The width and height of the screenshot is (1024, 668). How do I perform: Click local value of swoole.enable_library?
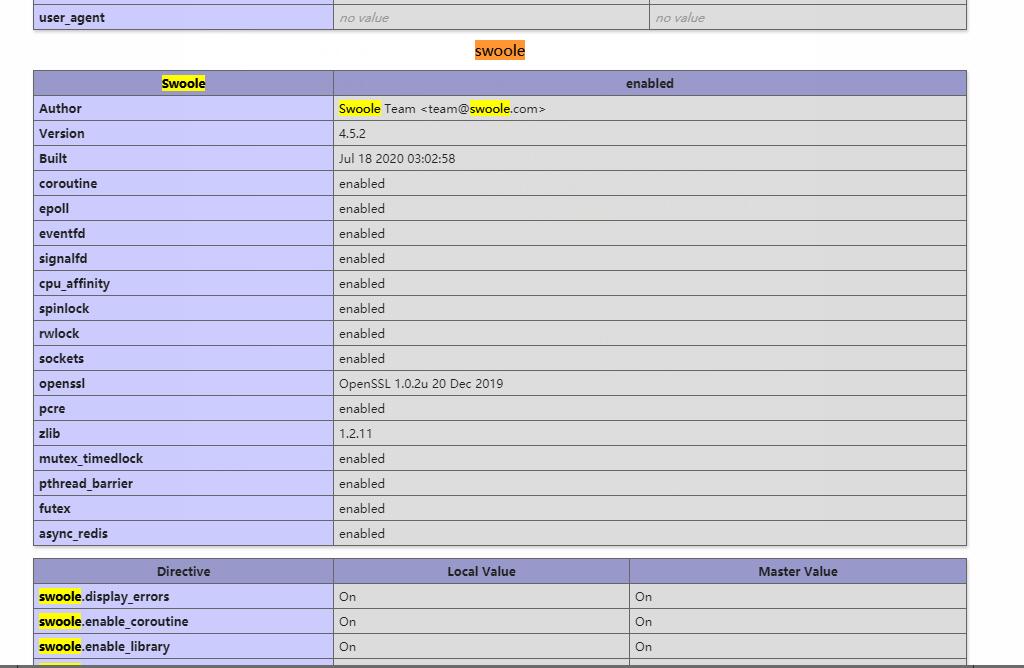347,646
